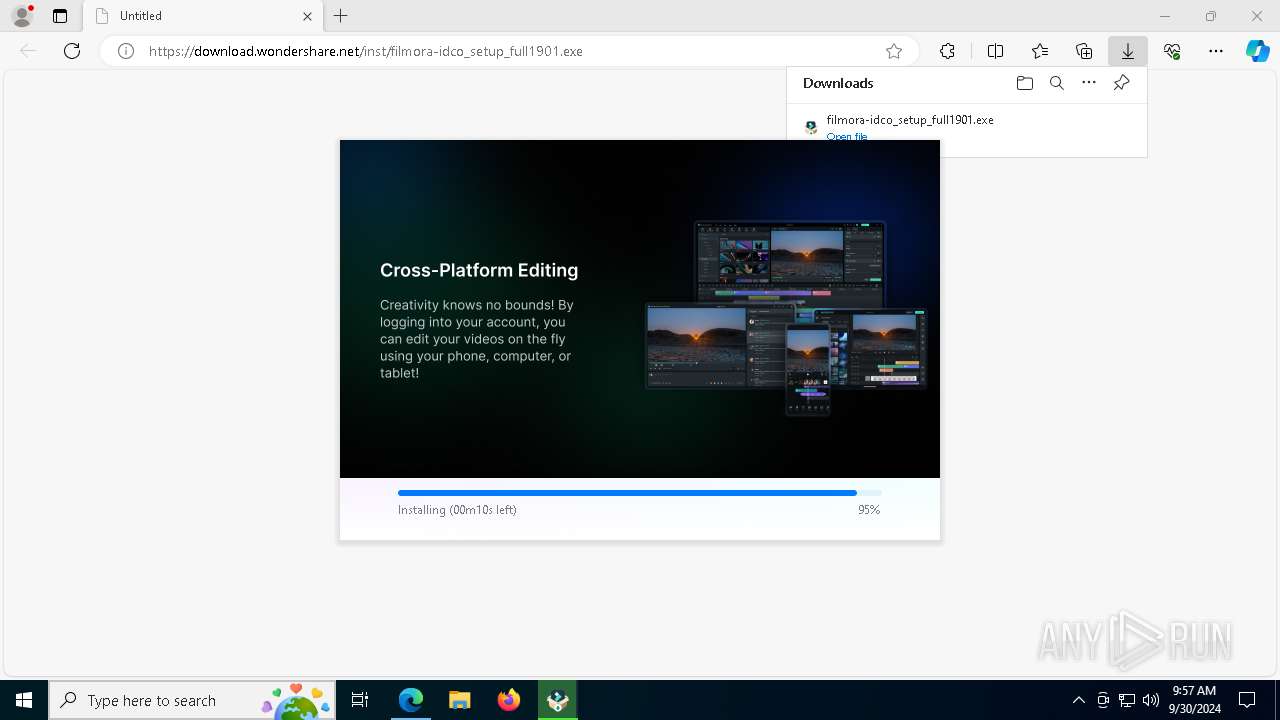Screen dimensions: 1280x720
Task: Pin the Downloads panel
Action: (1122, 83)
